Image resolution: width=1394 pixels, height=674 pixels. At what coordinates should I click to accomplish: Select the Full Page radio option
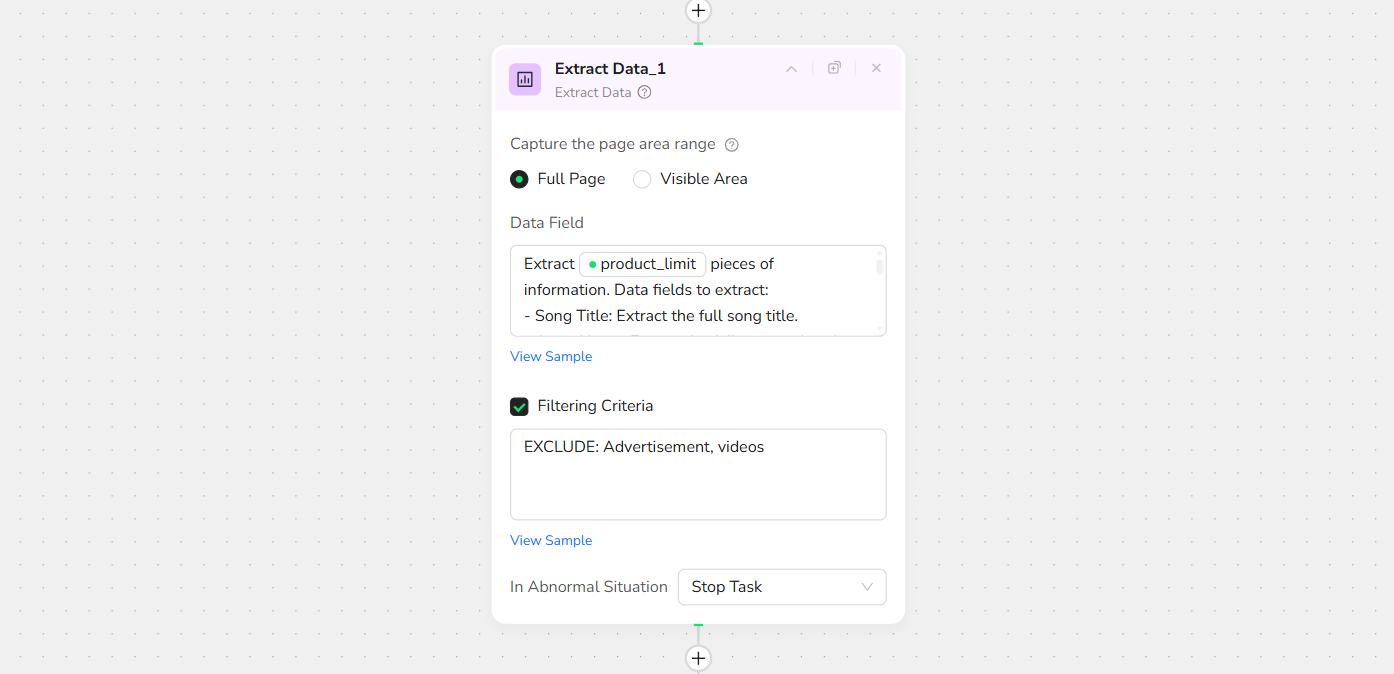click(519, 179)
